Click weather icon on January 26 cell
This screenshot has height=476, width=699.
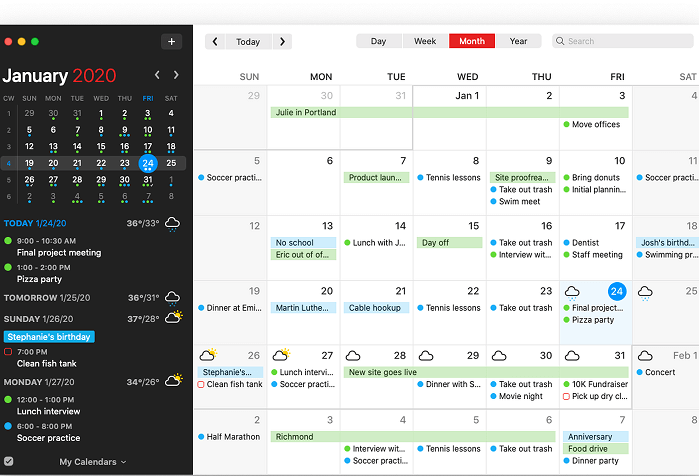[x=208, y=355]
